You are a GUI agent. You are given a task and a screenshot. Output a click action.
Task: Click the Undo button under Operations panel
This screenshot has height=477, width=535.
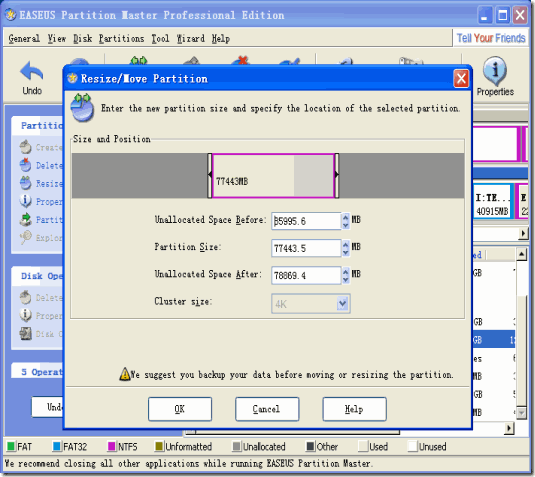coord(48,407)
